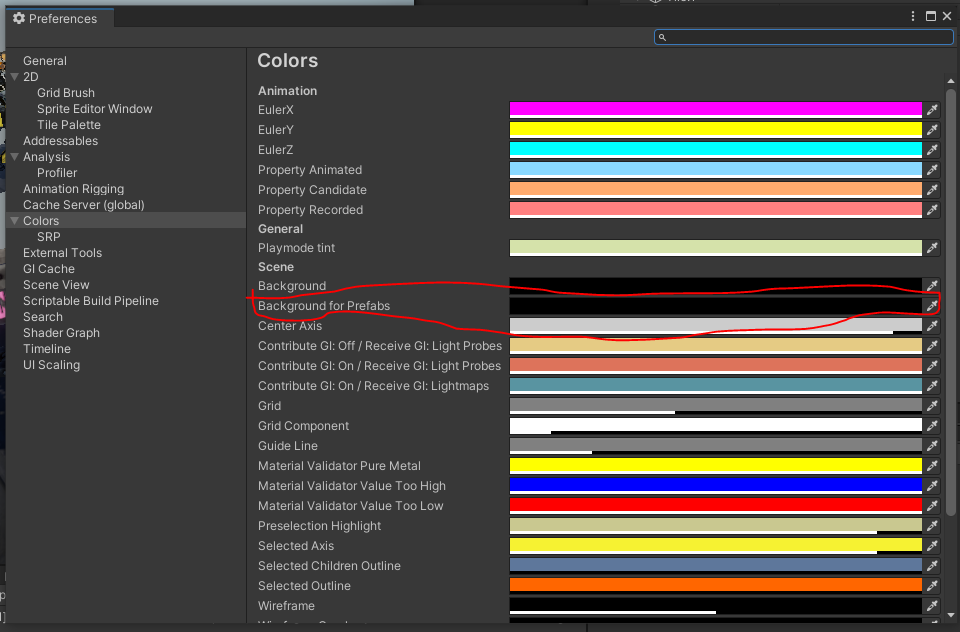Image resolution: width=960 pixels, height=632 pixels.
Task: Click the Guide Line eyedropper
Action: (933, 446)
